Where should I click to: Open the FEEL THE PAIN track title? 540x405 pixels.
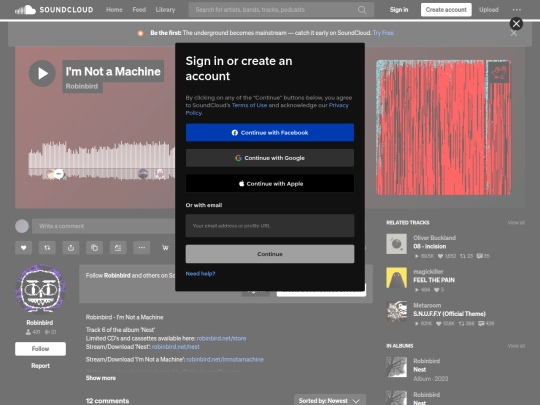click(434, 280)
